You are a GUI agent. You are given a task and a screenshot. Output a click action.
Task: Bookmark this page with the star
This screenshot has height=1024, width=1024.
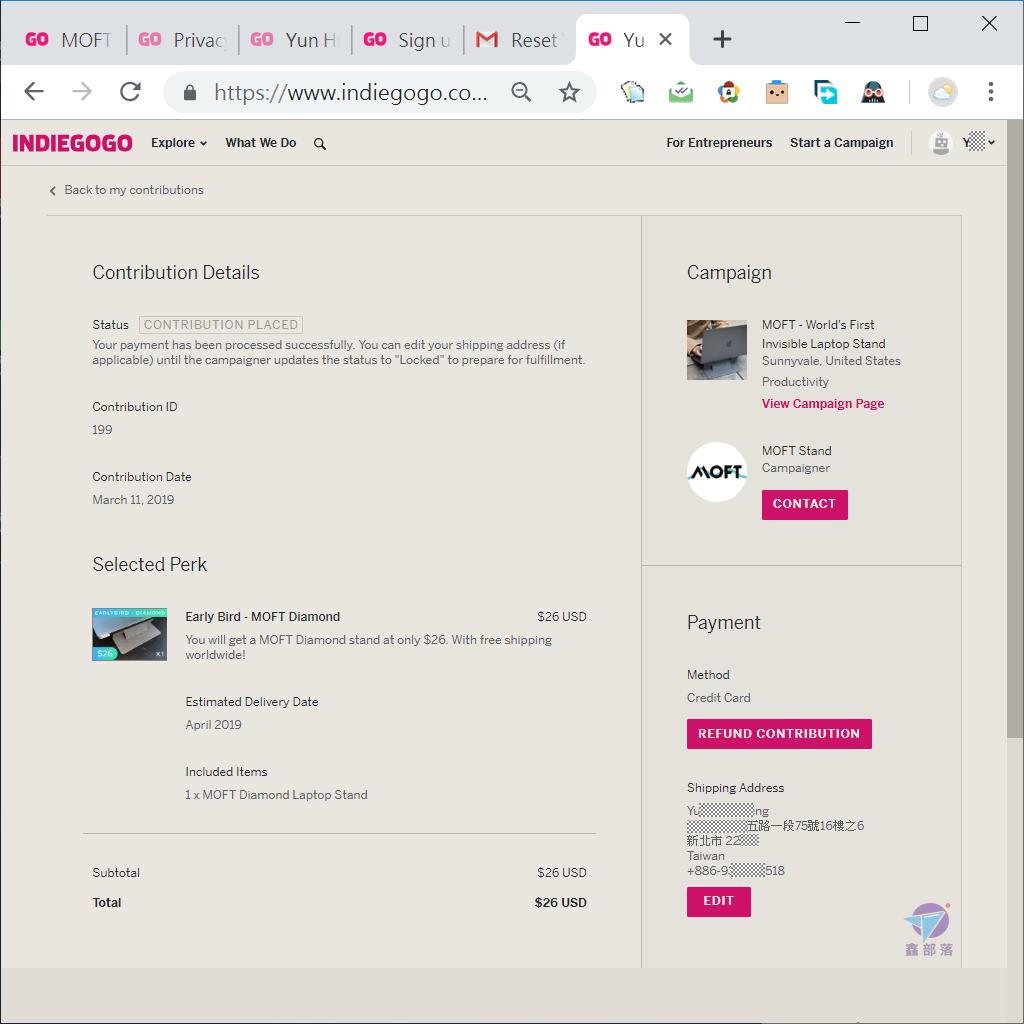point(569,92)
